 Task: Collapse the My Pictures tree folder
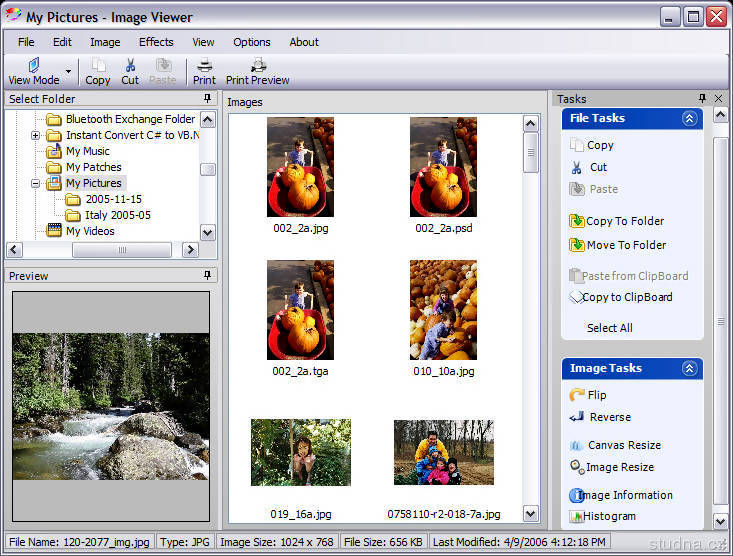click(x=36, y=183)
